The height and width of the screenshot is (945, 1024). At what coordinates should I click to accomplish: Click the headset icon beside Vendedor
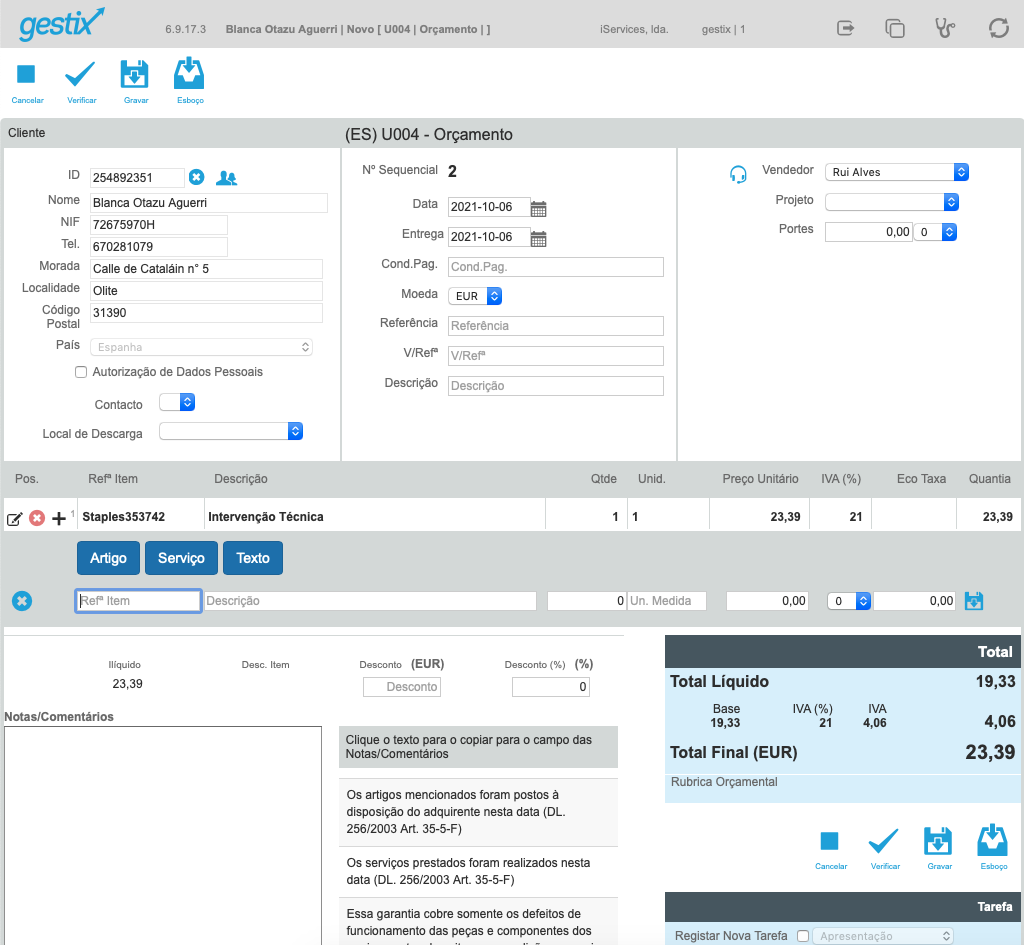[738, 174]
